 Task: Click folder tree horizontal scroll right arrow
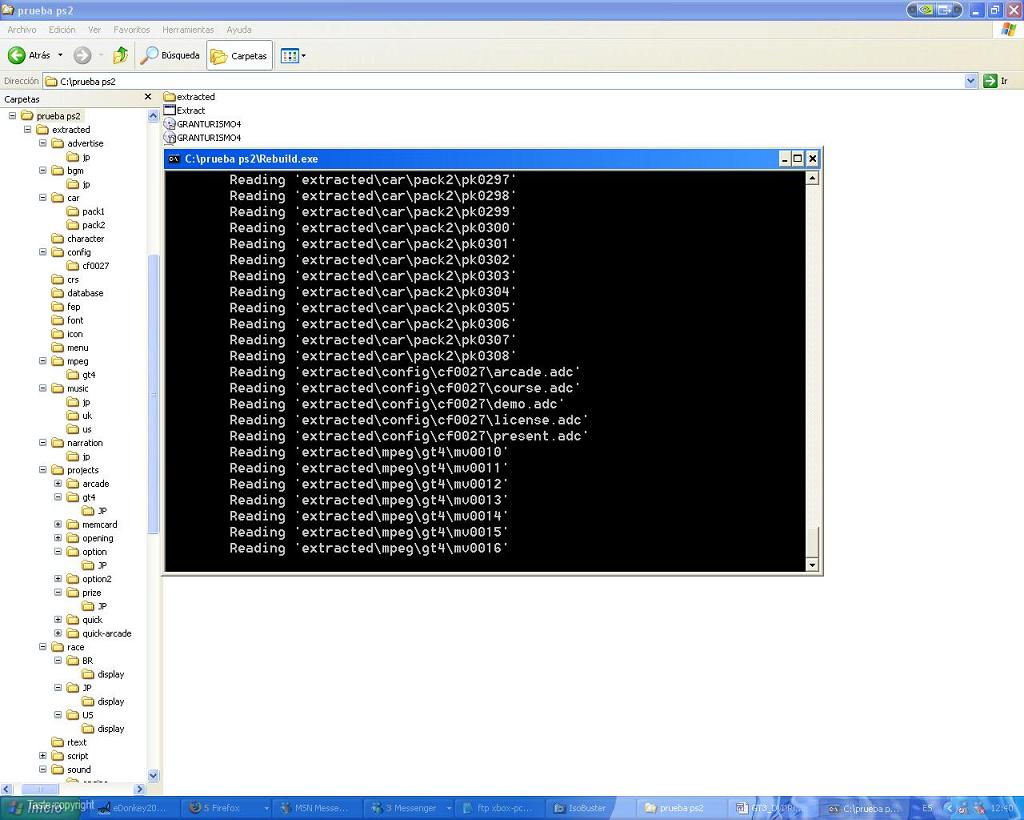pyautogui.click(x=139, y=789)
